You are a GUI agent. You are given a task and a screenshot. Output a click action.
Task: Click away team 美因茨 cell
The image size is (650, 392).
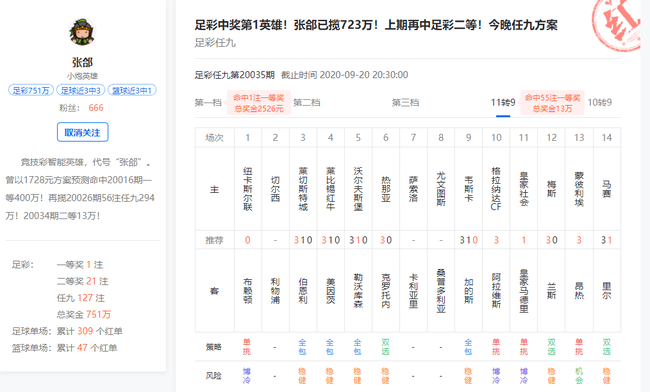pyautogui.click(x=330, y=291)
